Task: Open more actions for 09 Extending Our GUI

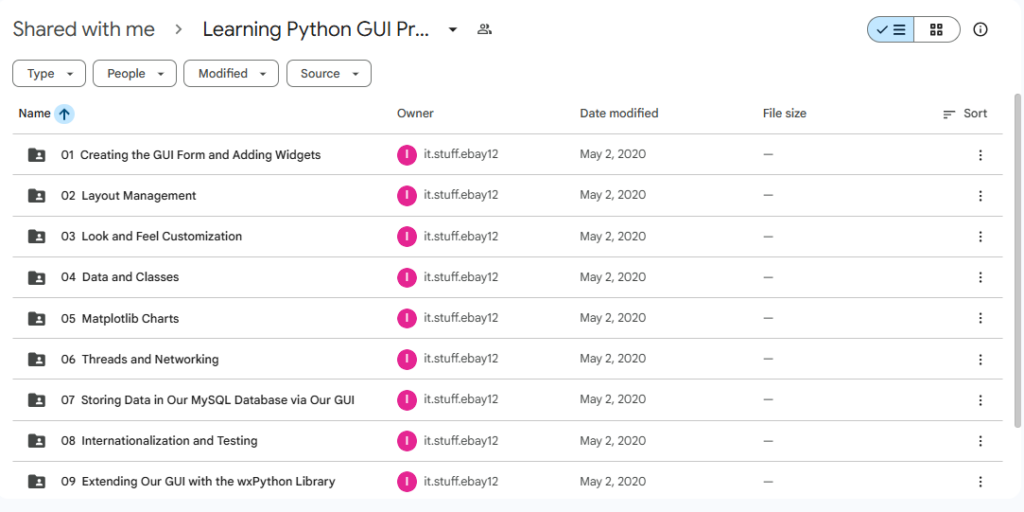Action: [x=980, y=481]
